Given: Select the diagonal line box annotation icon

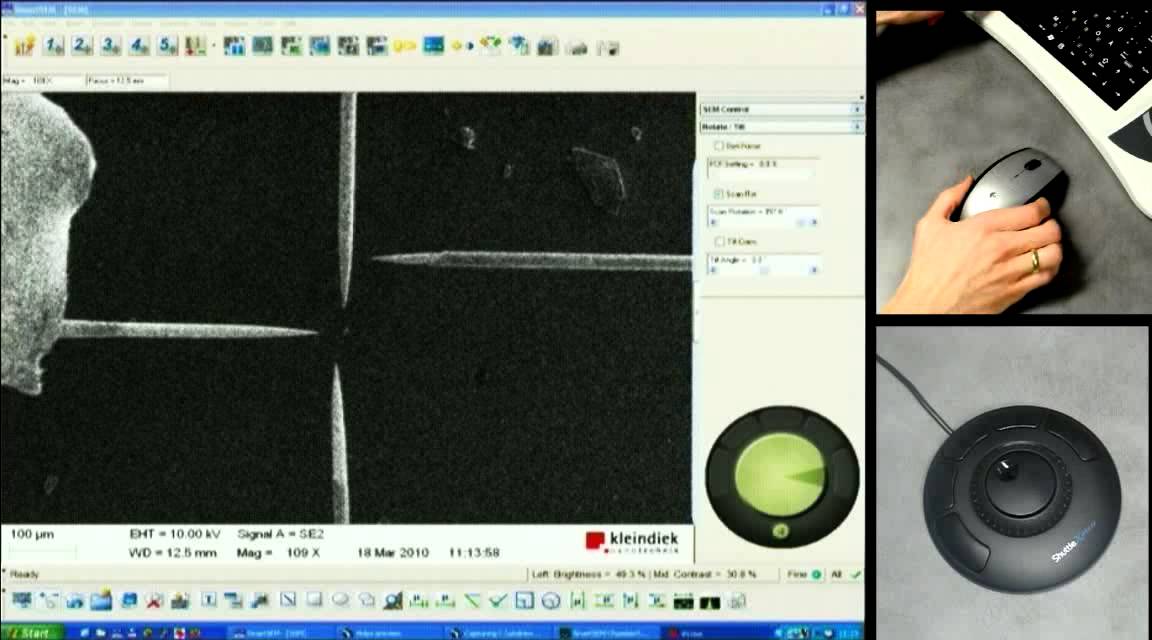Looking at the screenshot, I should (x=288, y=600).
